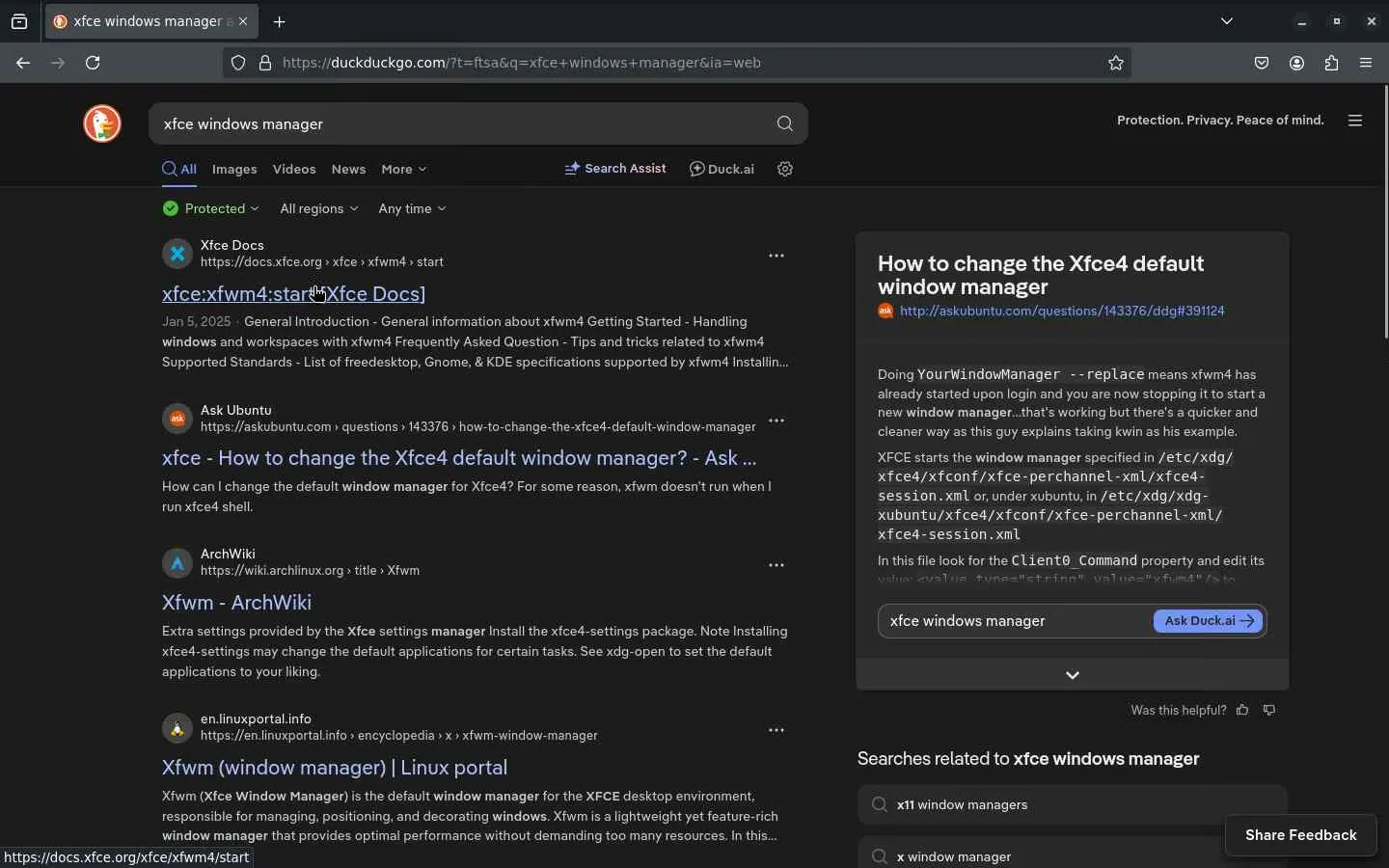Image resolution: width=1389 pixels, height=868 pixels.
Task: Toggle the Protected safe search dropdown
Action: coord(211,209)
